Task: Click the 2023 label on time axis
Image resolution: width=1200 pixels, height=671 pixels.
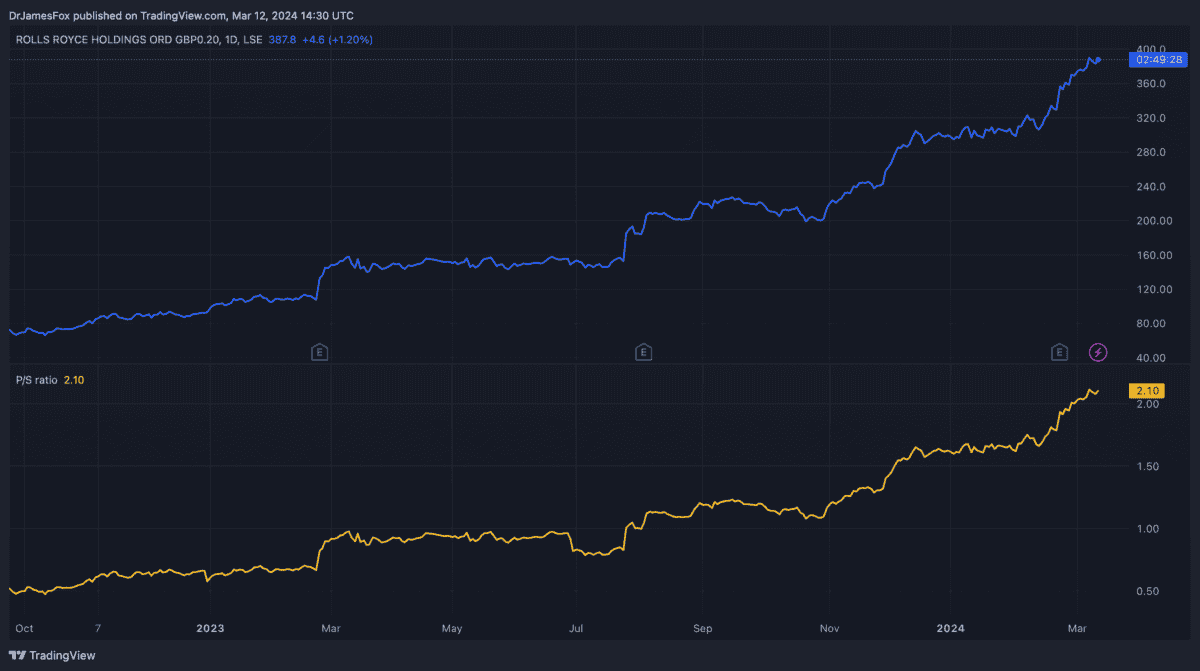Action: [x=210, y=629]
